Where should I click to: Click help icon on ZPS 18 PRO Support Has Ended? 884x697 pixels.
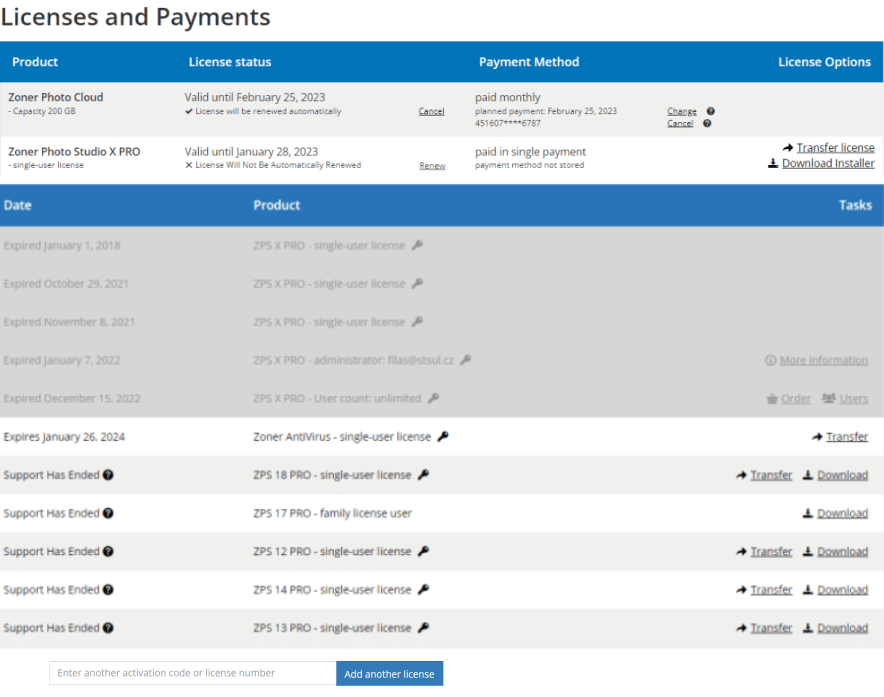(108, 475)
